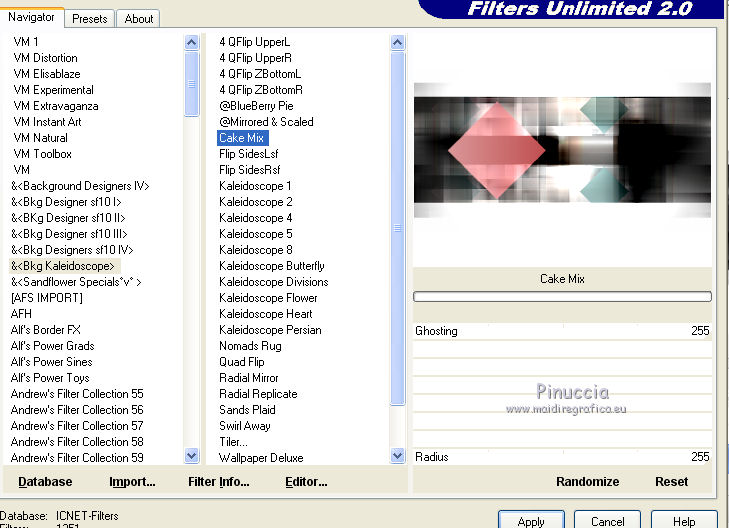Open Filter Info...
Image resolution: width=729 pixels, height=528 pixels.
pos(219,482)
